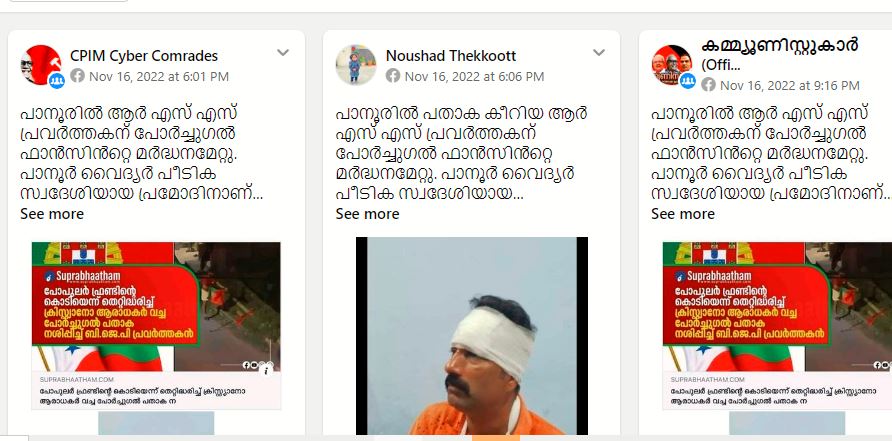Image resolution: width=892 pixels, height=441 pixels.
Task: Click group badge on third post avatar
Action: 687,81
